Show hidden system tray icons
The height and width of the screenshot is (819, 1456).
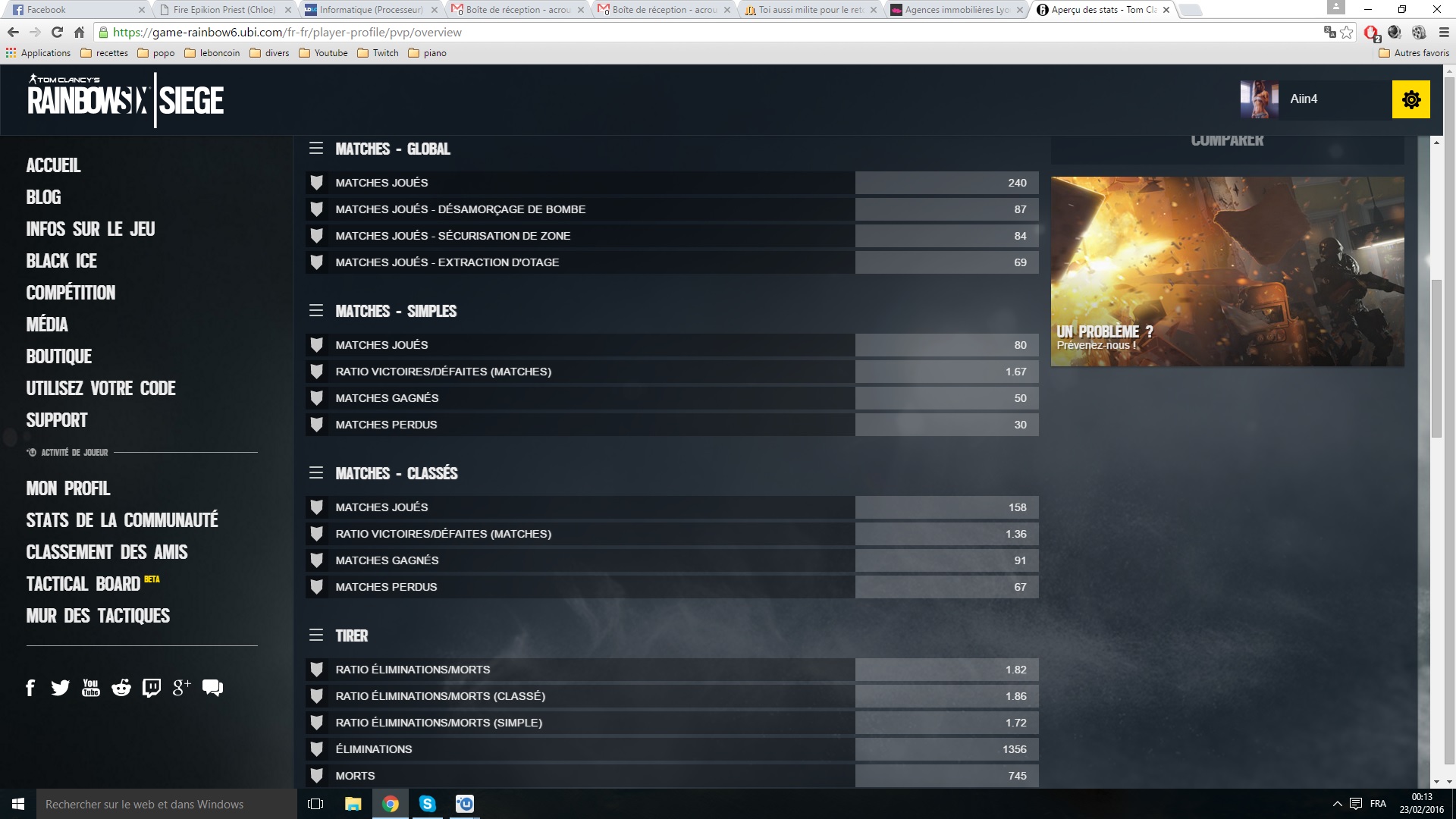[1337, 804]
